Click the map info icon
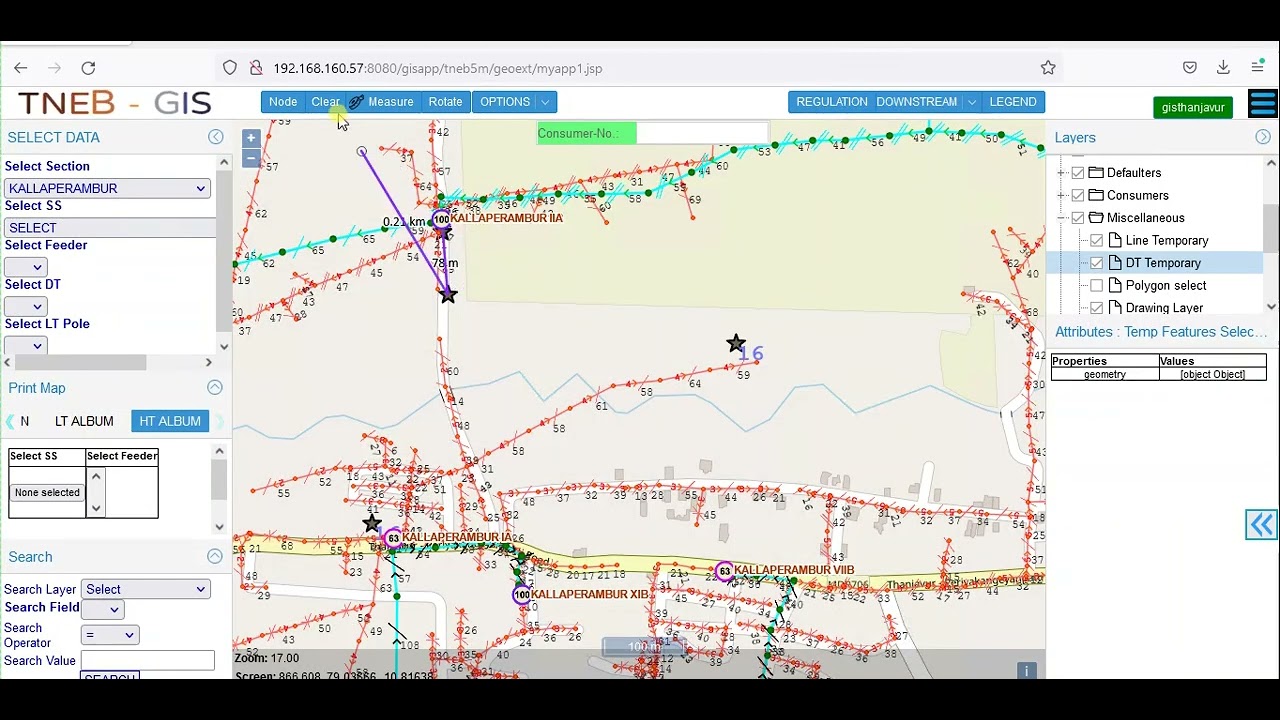Screen dimensions: 1280x720 click(1026, 671)
